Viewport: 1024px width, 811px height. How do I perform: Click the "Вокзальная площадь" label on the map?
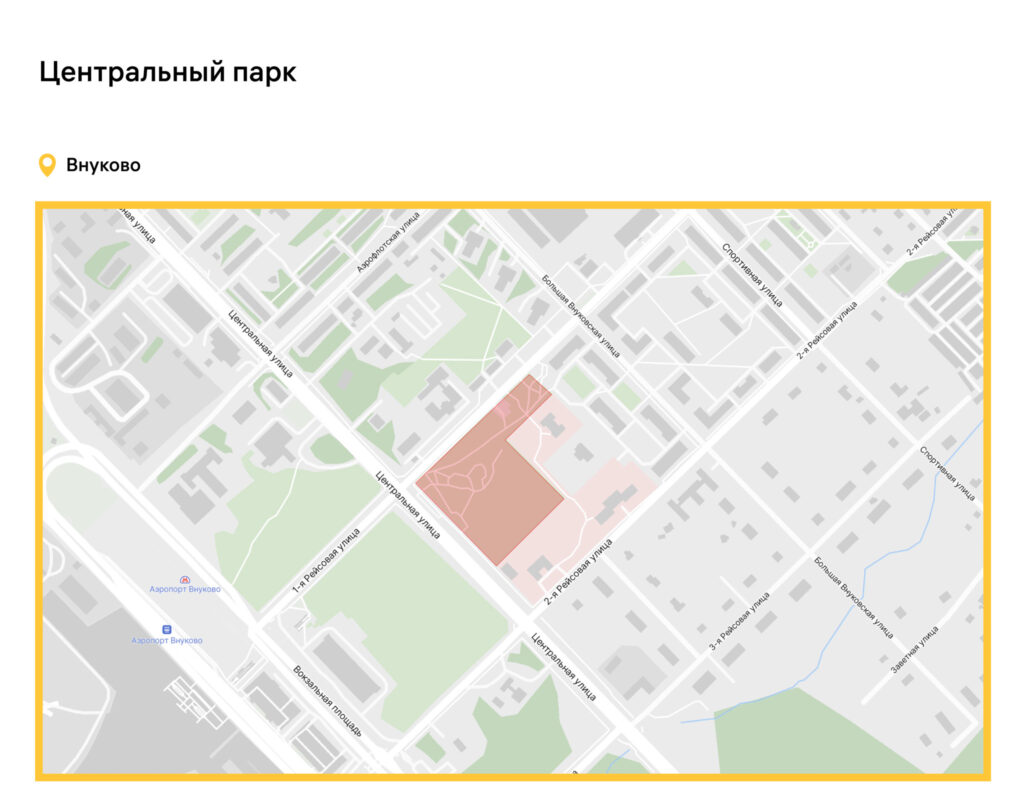pos(327,701)
